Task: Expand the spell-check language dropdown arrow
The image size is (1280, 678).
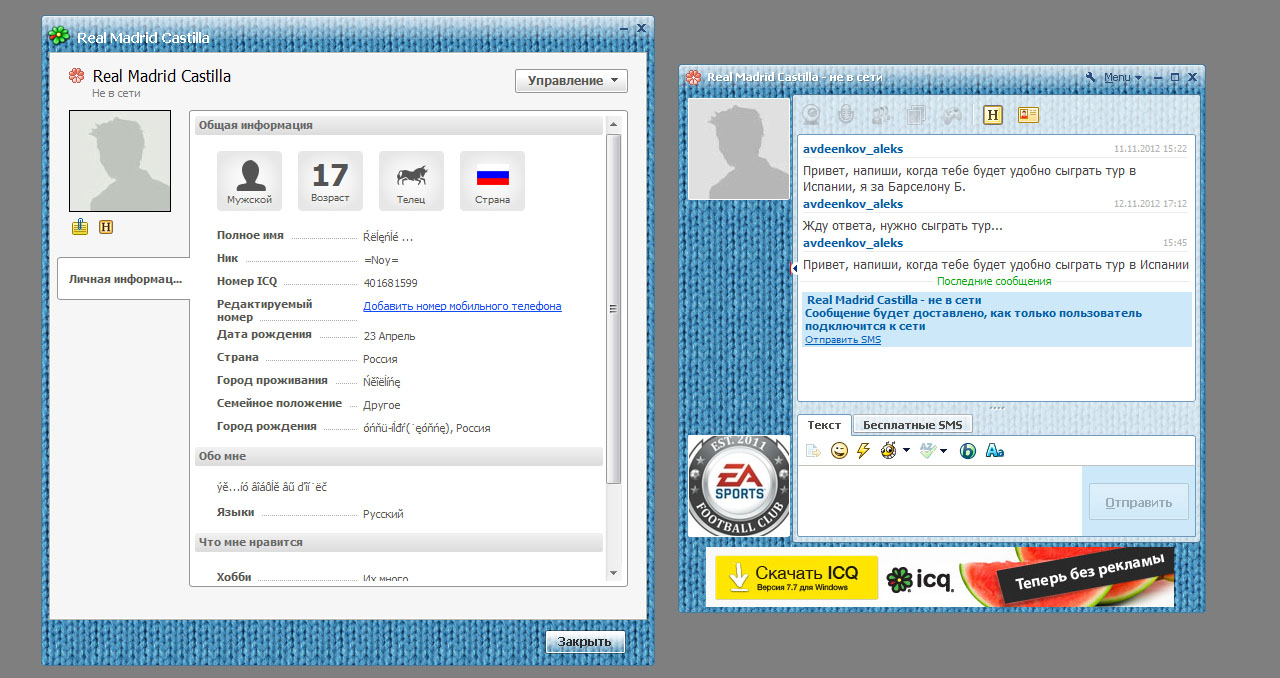Action: (943, 451)
